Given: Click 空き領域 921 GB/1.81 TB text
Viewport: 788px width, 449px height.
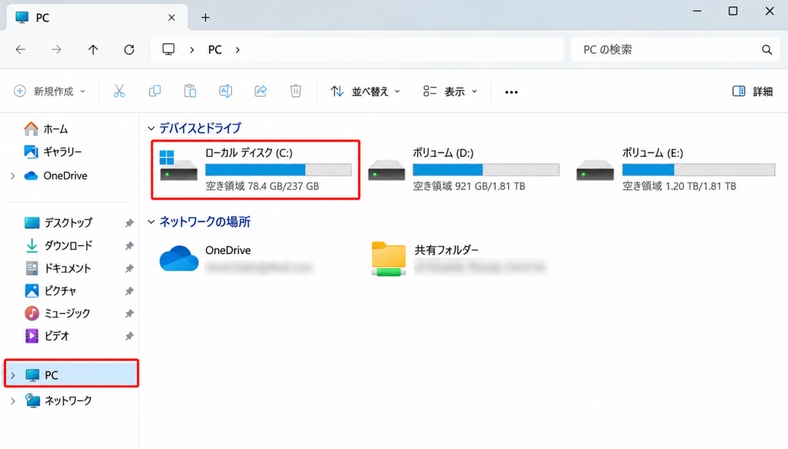Looking at the screenshot, I should pos(469,186).
